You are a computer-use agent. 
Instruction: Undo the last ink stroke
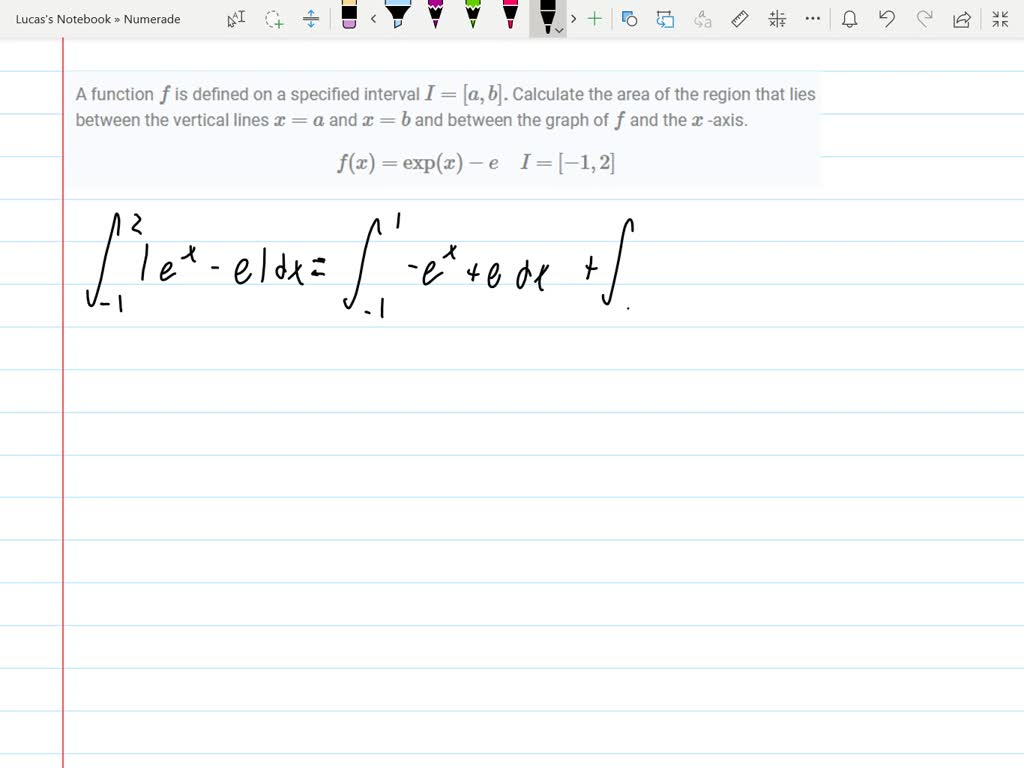pos(888,18)
